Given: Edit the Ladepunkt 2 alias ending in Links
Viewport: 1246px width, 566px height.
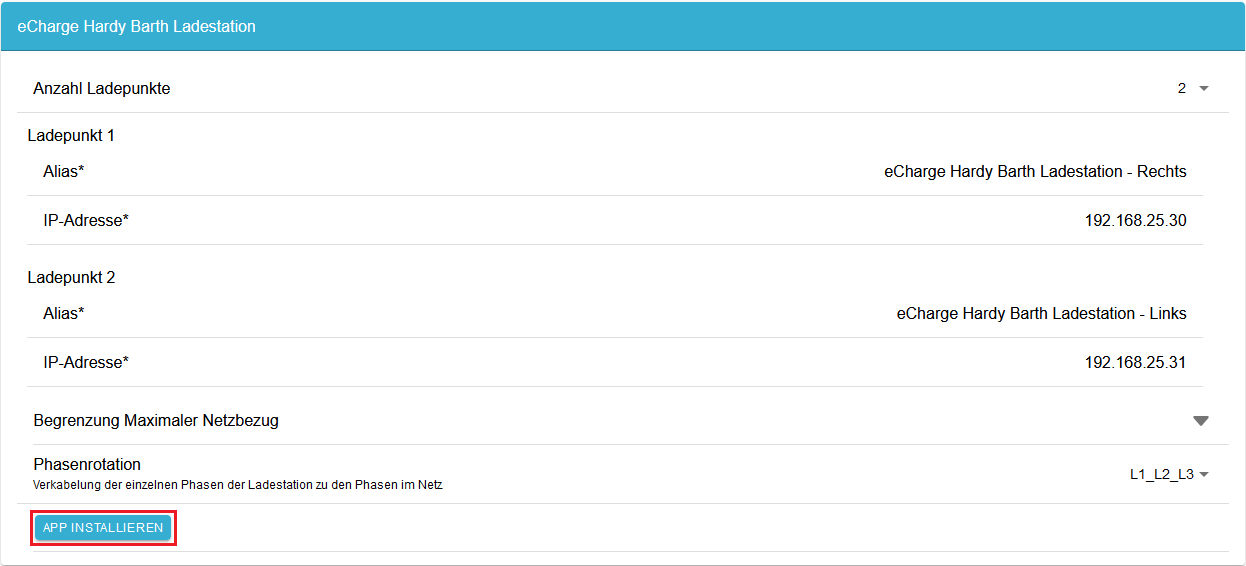Looking at the screenshot, I should 1041,314.
